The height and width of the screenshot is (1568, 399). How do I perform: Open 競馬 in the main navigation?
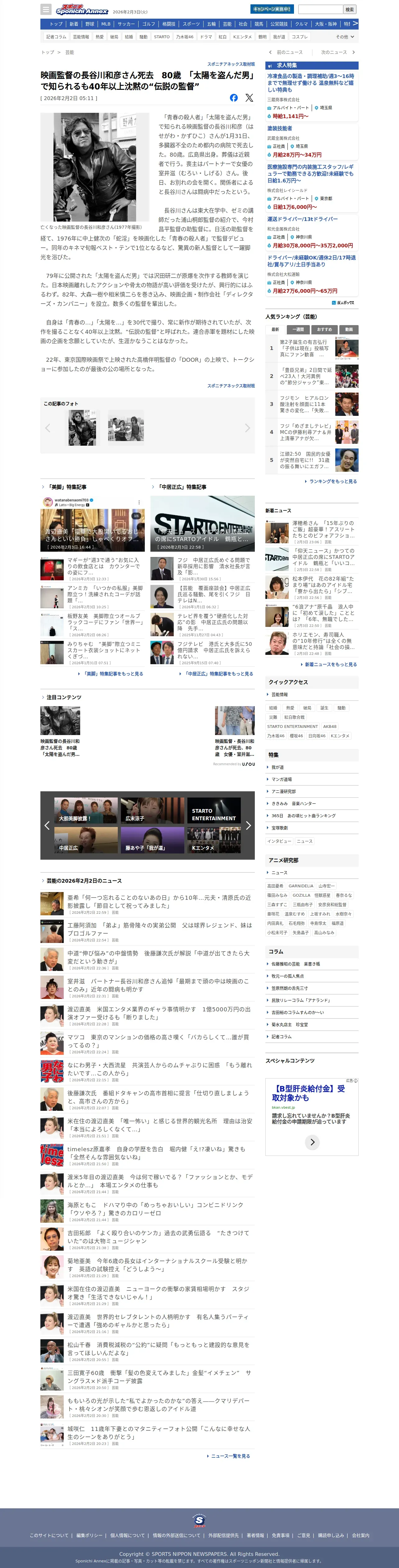[259, 24]
